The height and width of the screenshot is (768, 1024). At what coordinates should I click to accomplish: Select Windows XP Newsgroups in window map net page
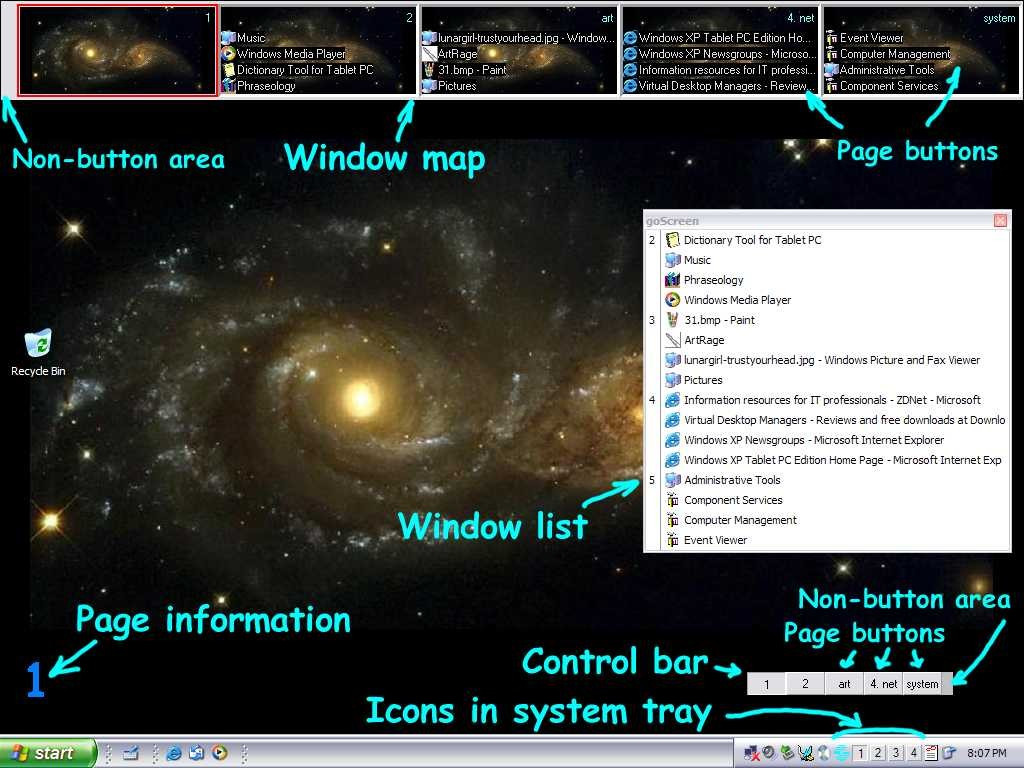720,54
